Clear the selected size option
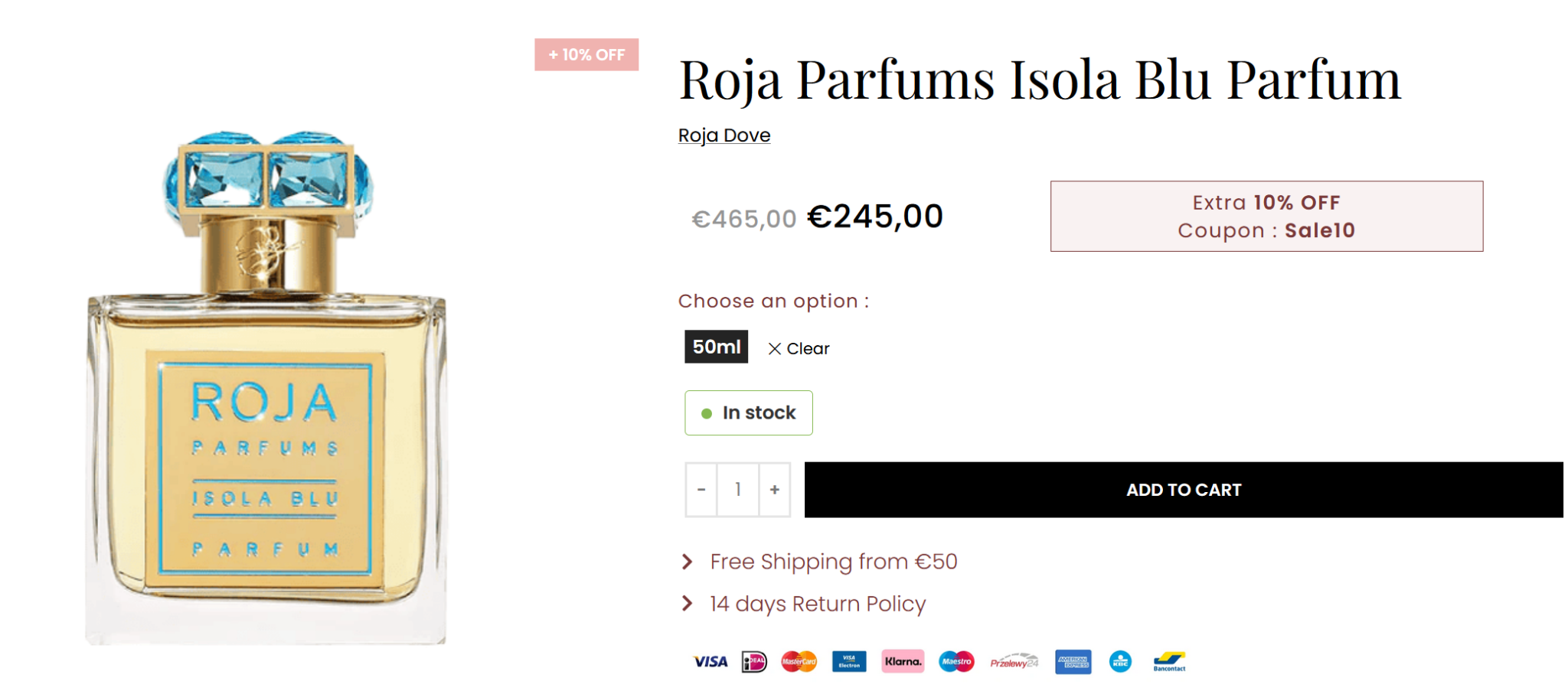 [x=799, y=349]
